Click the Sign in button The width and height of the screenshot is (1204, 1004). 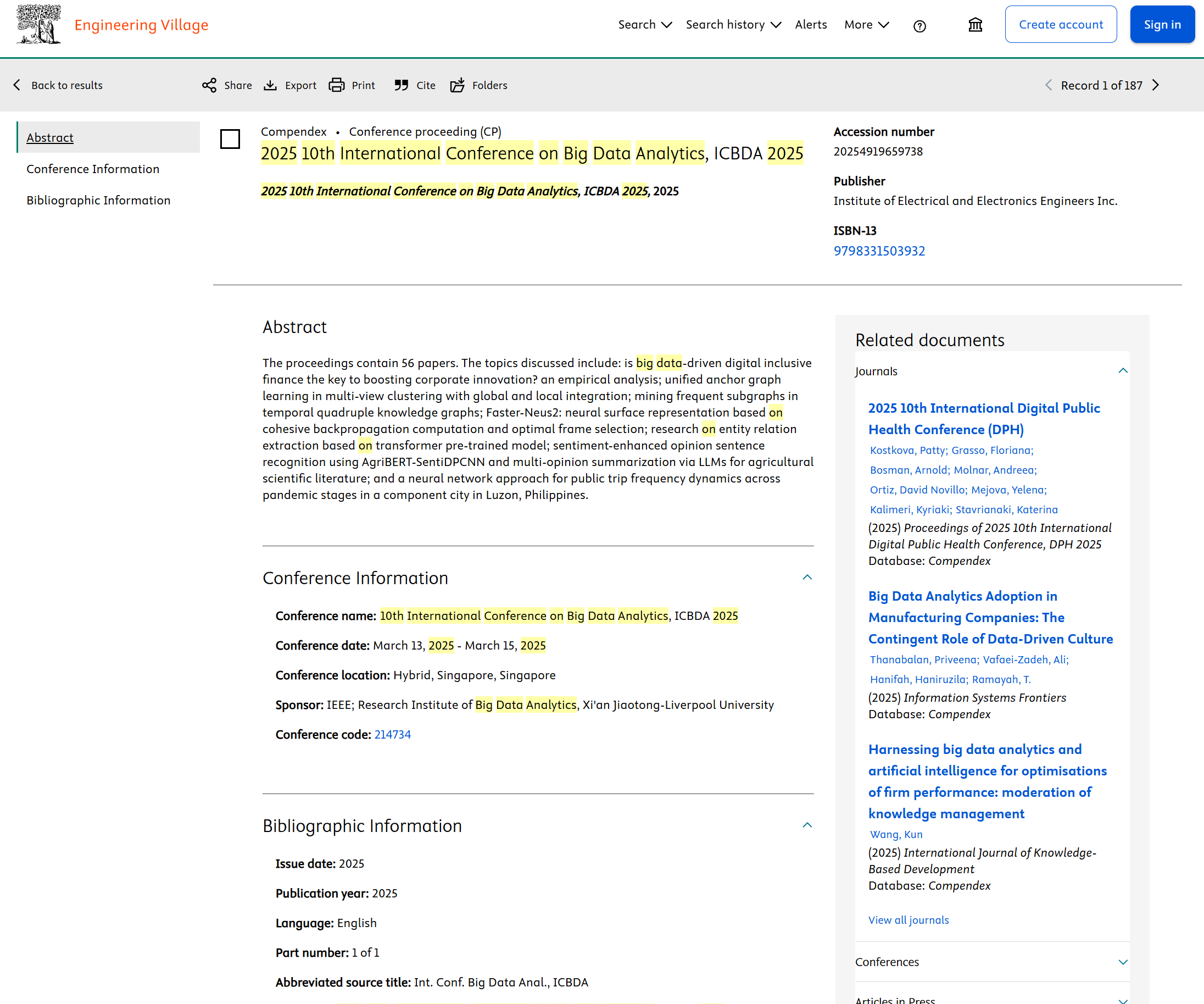tap(1162, 25)
